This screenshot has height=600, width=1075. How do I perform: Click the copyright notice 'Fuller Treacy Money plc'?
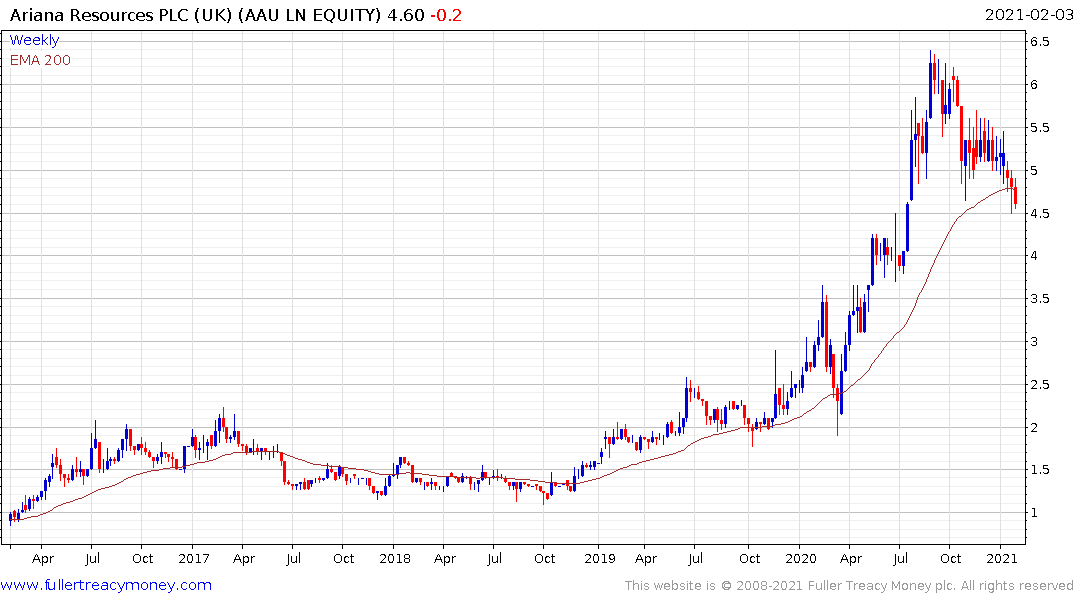pyautogui.click(x=882, y=586)
